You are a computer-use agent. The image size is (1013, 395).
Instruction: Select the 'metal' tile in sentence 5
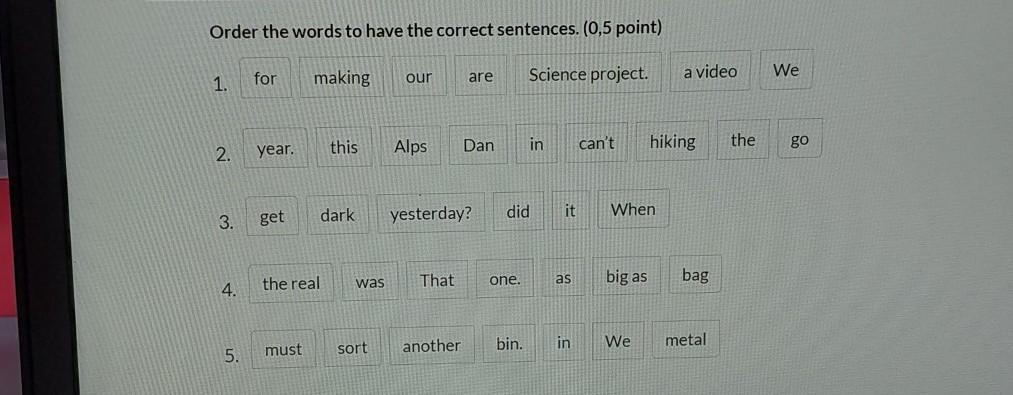[685, 339]
